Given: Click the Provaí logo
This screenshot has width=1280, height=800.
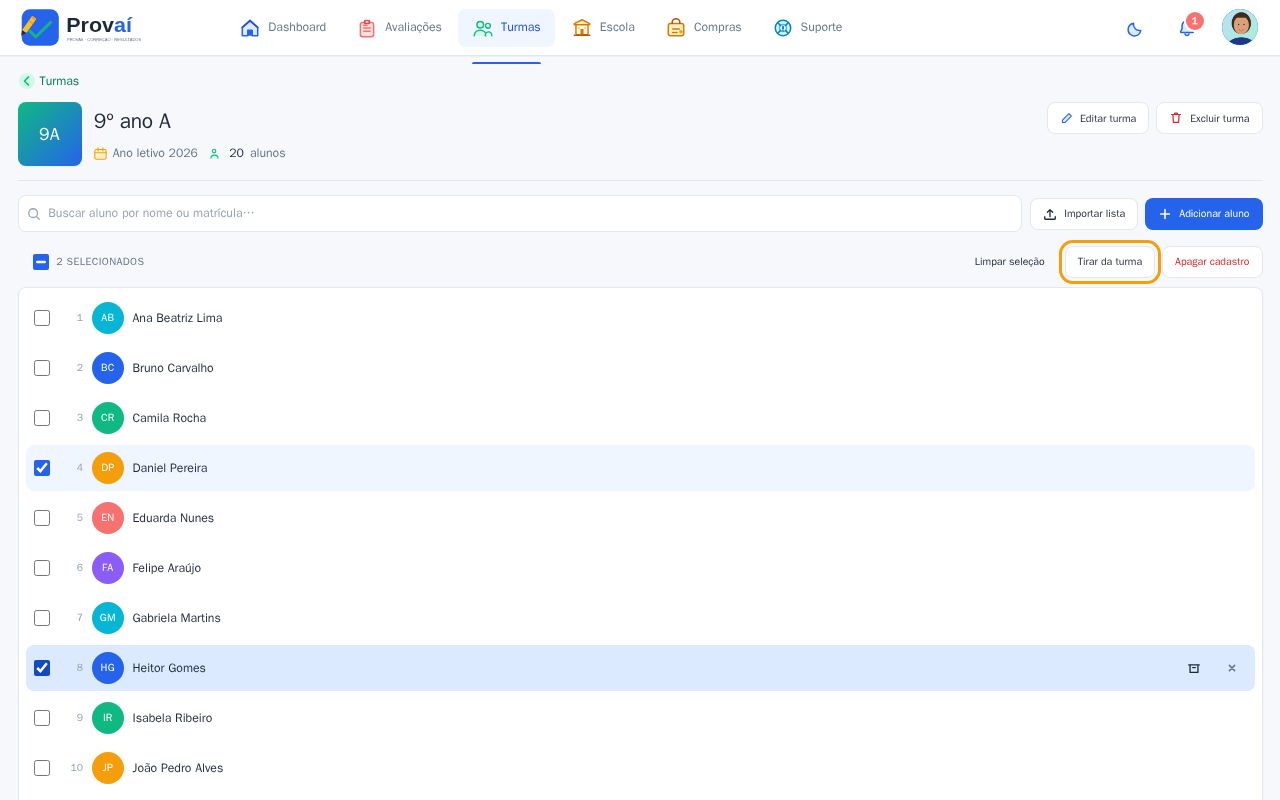Looking at the screenshot, I should [x=82, y=27].
